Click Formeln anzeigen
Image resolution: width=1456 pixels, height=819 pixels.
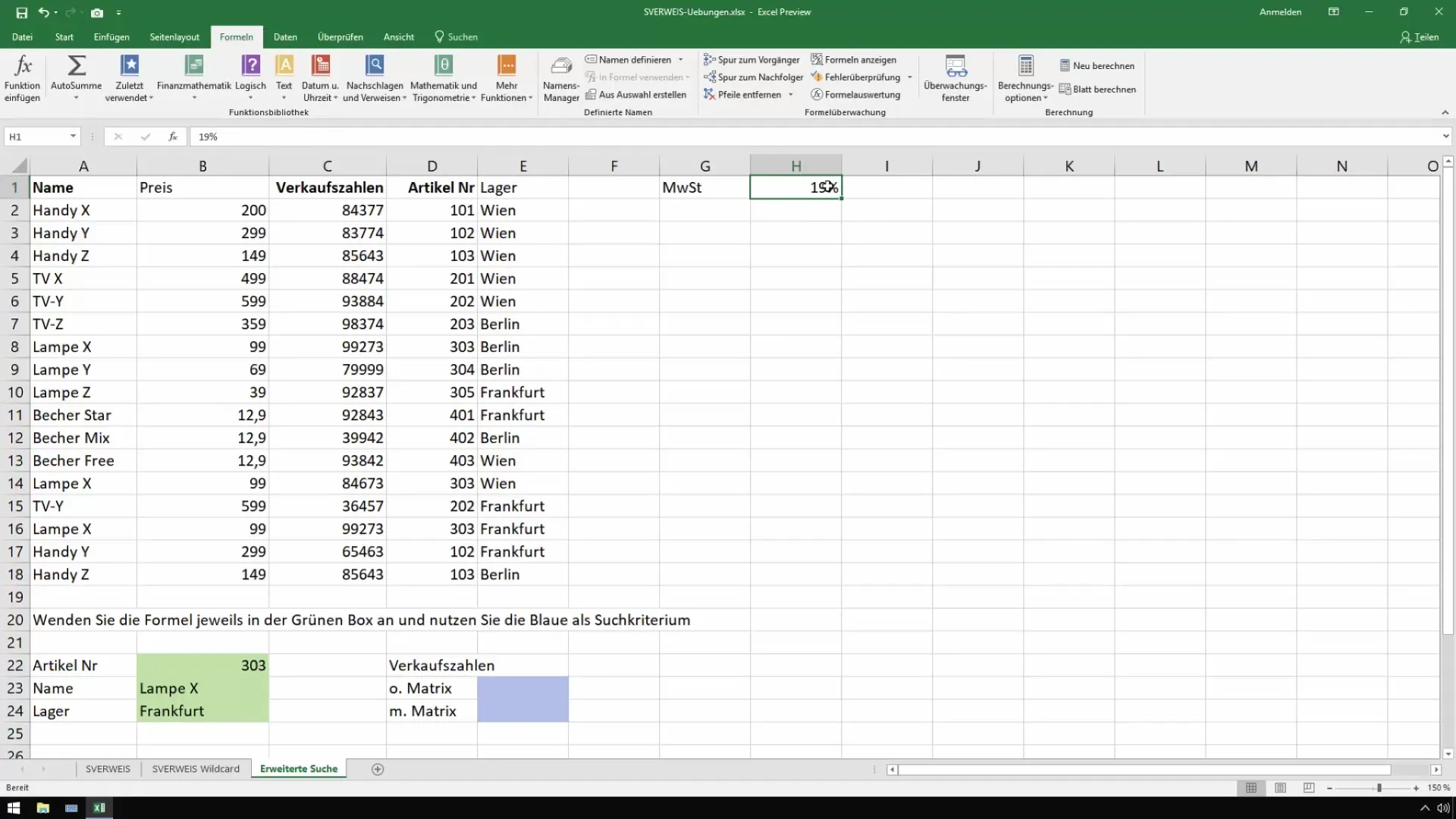click(x=854, y=60)
